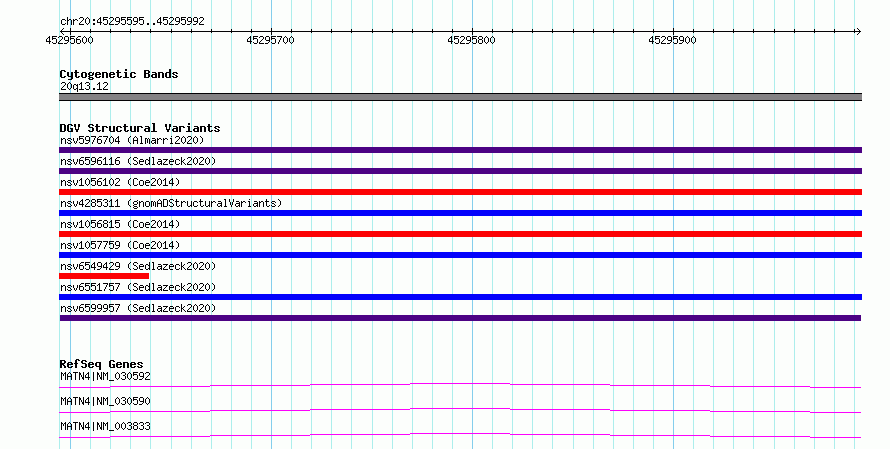
Task: Select the blue bar for nsv6551757
Action: point(460,297)
